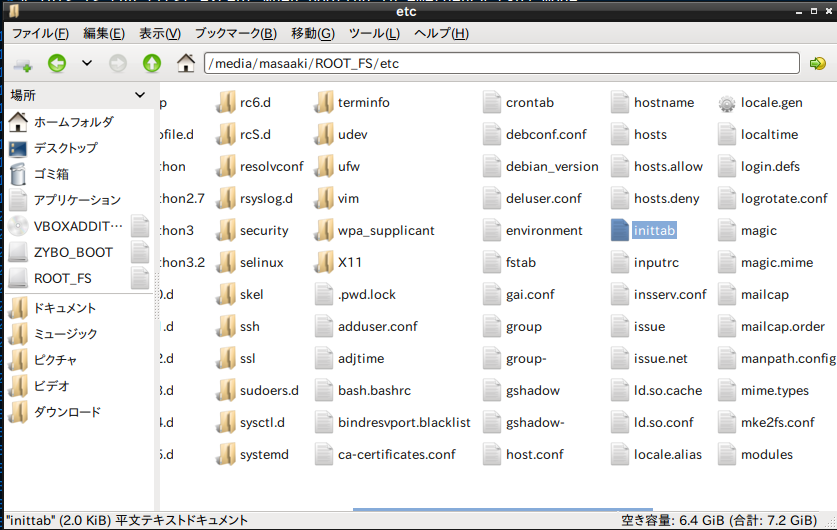
Task: Open ダウンロード bookmark in sidebar
Action: coord(67,412)
